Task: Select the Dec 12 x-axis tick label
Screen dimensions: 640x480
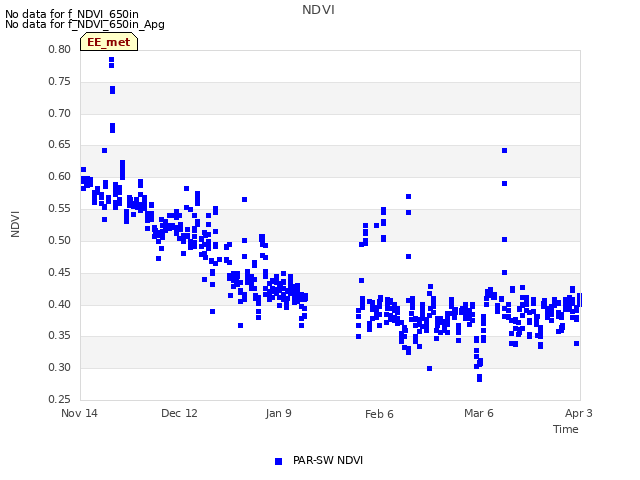Action: coord(179,413)
